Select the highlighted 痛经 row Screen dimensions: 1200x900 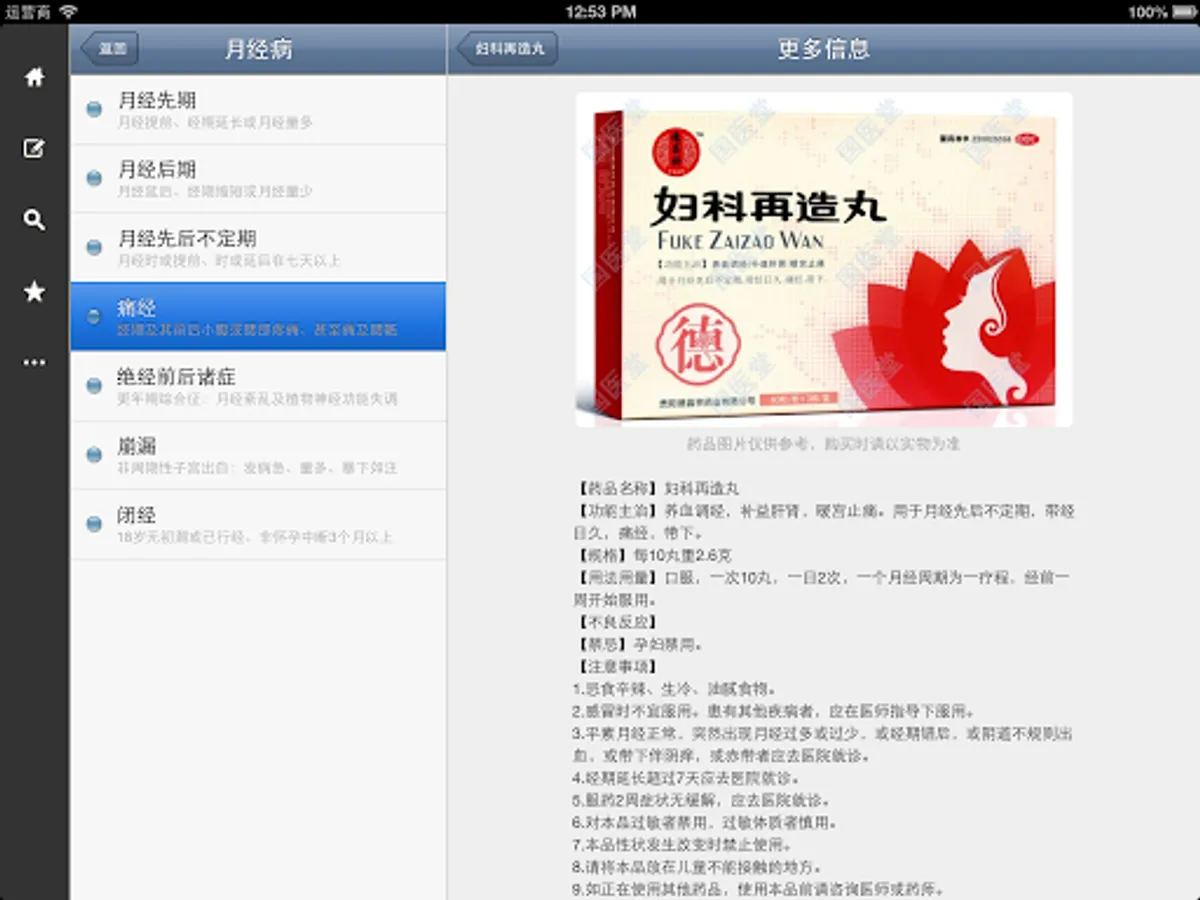(x=258, y=316)
